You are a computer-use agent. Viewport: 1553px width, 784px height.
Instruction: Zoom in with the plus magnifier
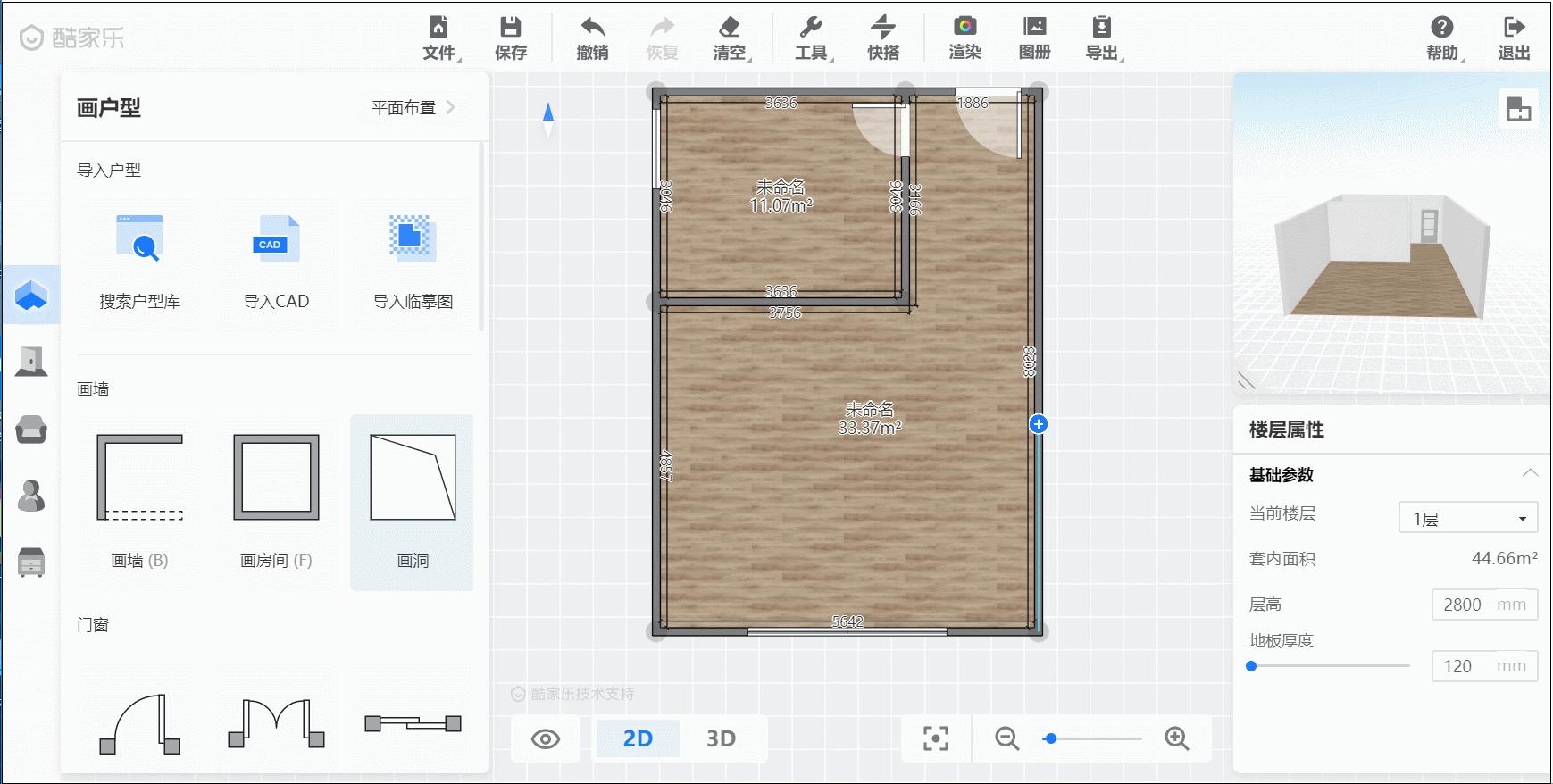tap(1177, 738)
